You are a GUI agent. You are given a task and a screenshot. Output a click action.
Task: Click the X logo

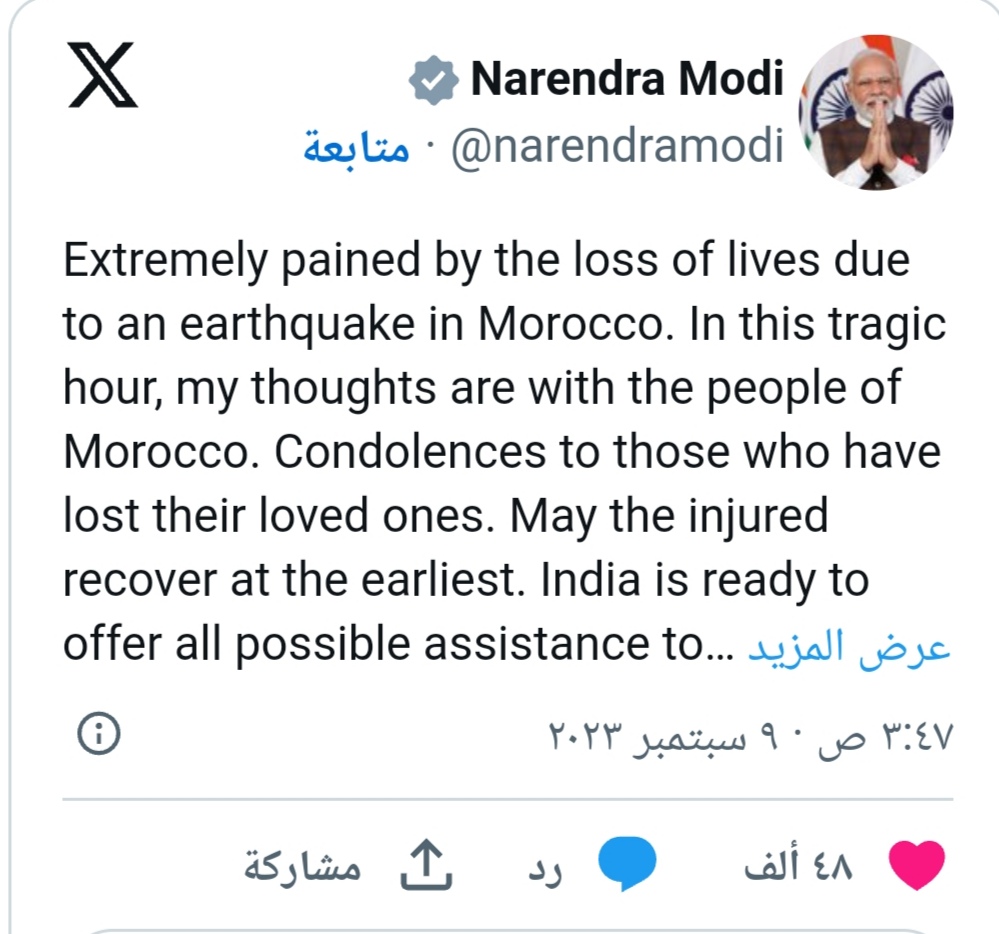click(x=103, y=76)
